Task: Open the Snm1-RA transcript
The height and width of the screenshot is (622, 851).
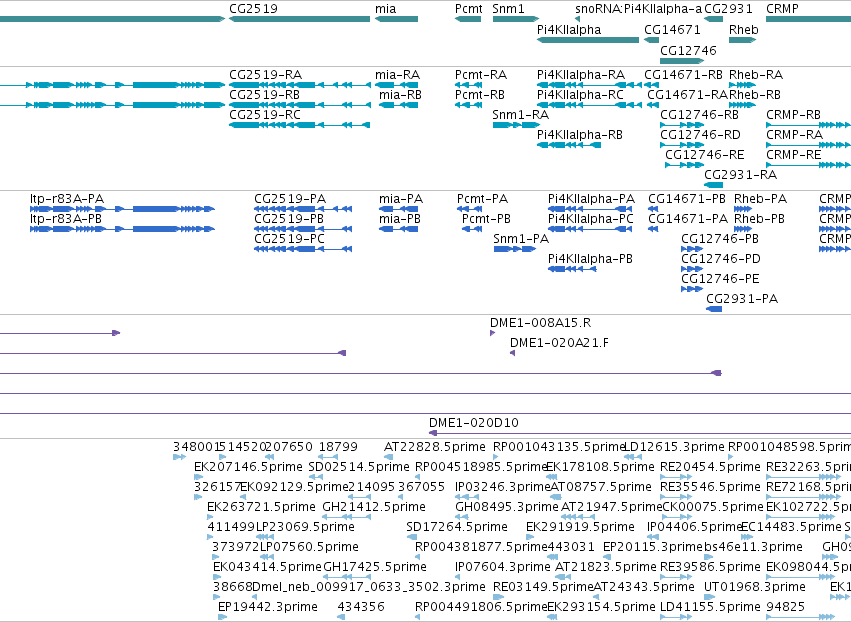Action: (x=516, y=125)
